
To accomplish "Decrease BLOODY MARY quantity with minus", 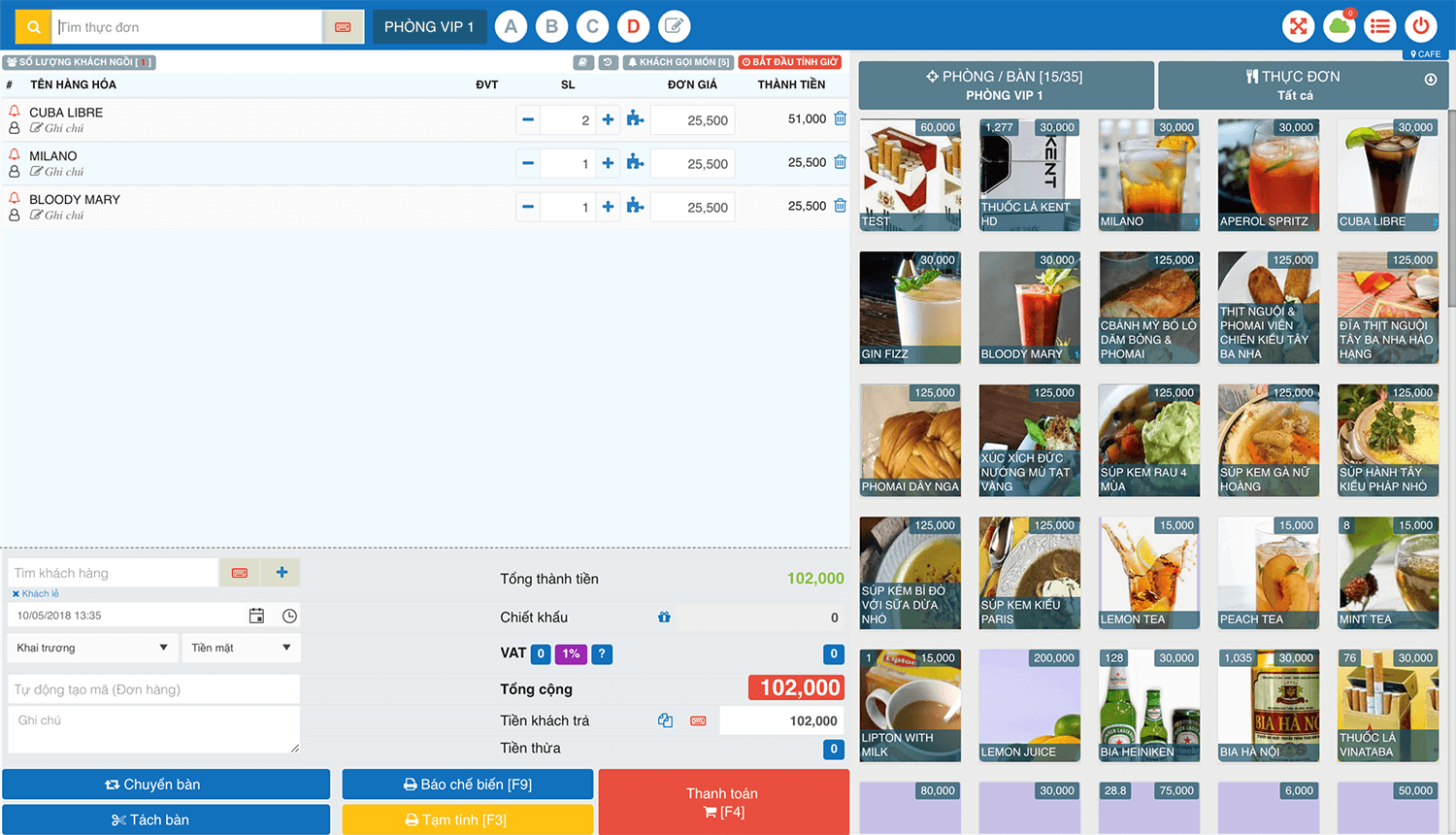I will [528, 207].
